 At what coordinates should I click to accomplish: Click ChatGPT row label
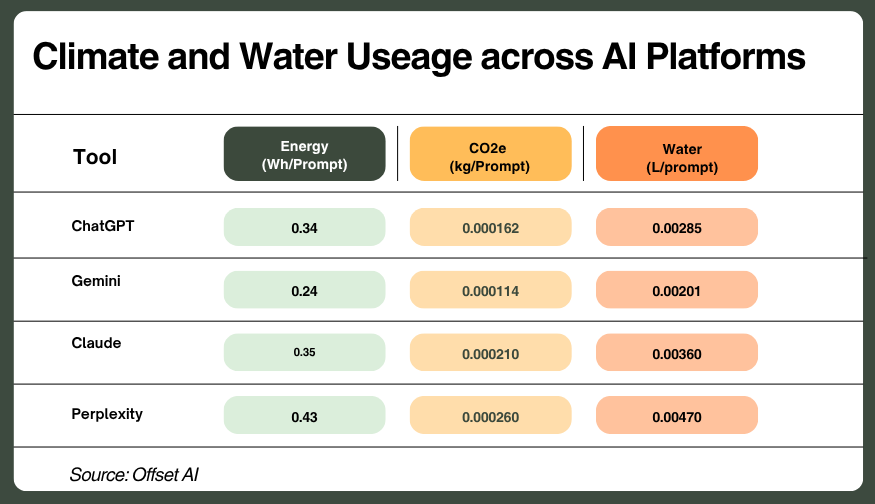point(103,226)
